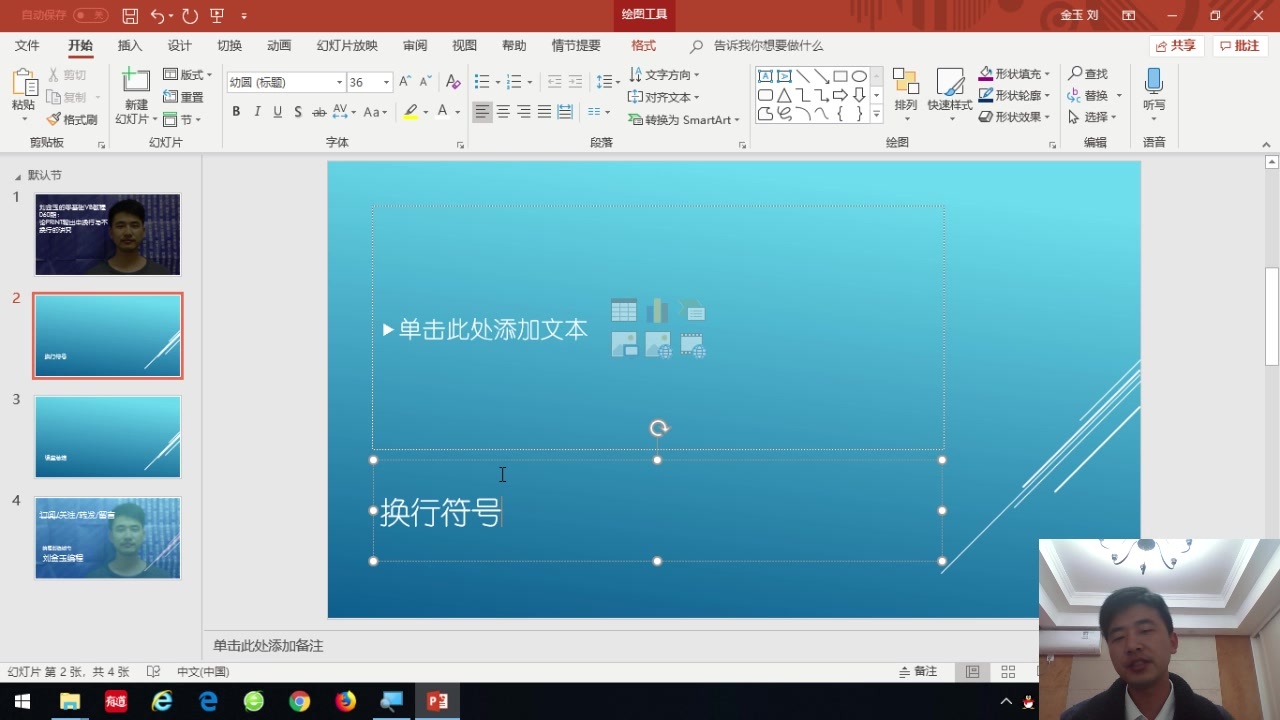Toggle the AutoSave (自动保存) switch
Image resolution: width=1280 pixels, height=720 pixels.
click(90, 16)
